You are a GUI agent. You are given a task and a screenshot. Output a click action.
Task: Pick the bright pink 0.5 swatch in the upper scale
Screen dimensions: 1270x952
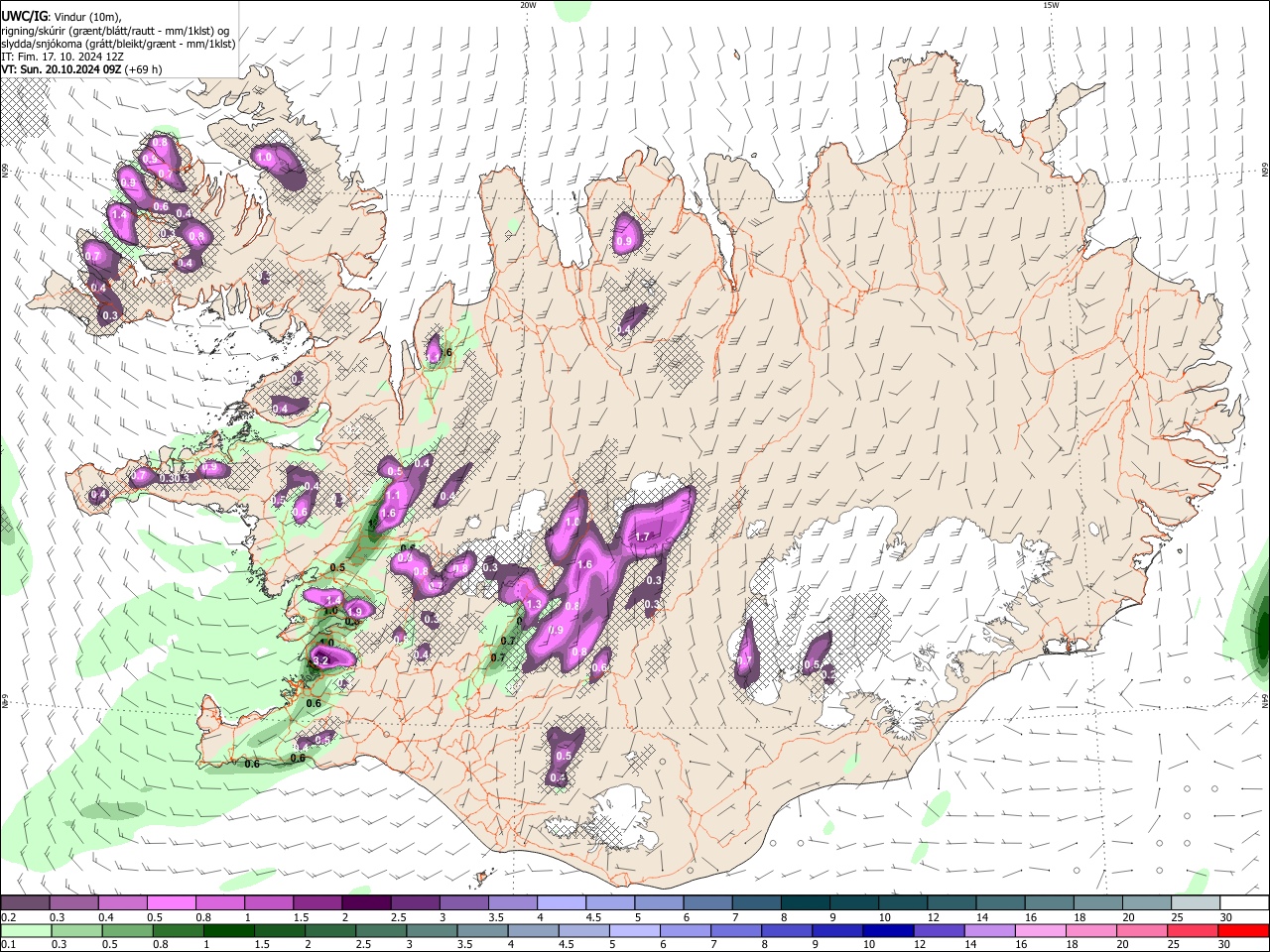[171, 903]
